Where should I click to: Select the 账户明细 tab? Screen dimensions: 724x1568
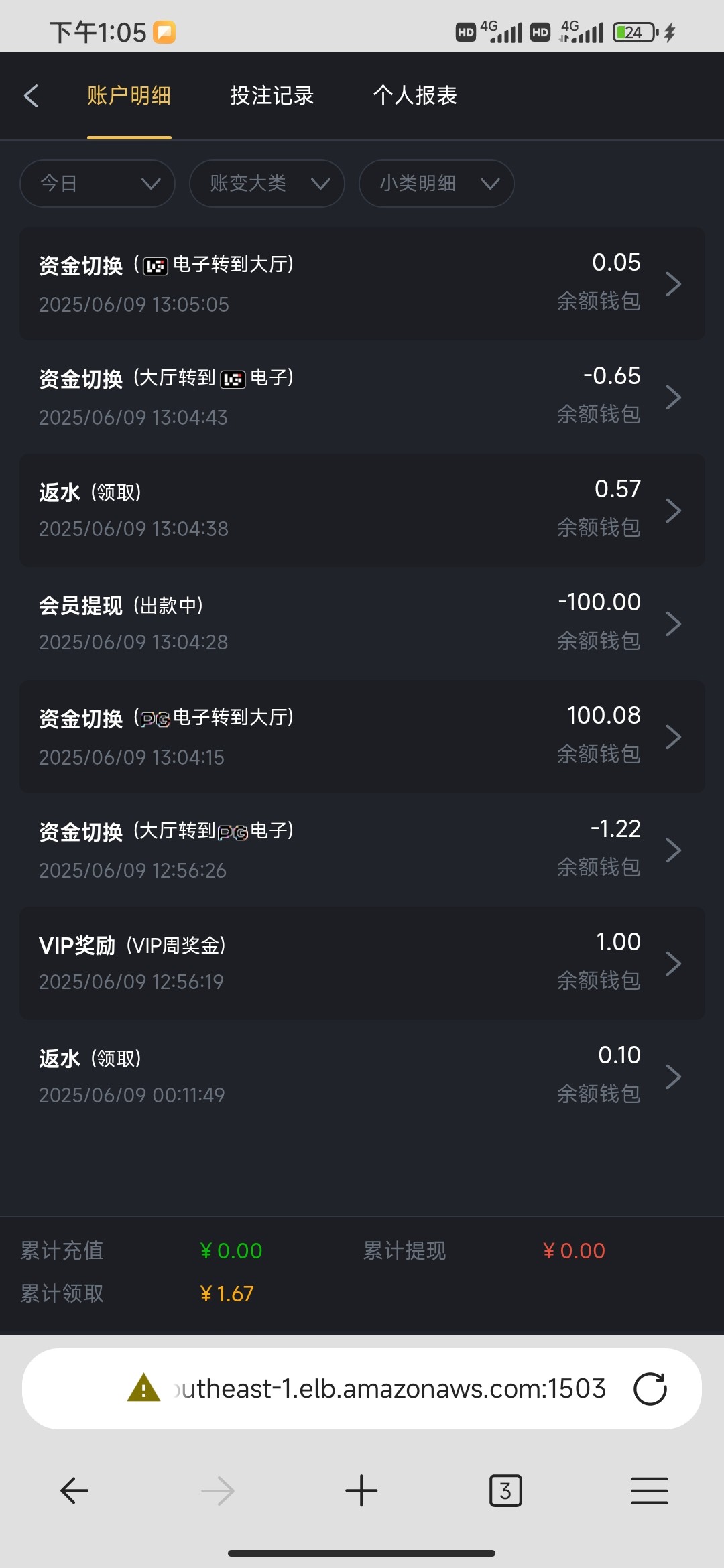pos(129,96)
